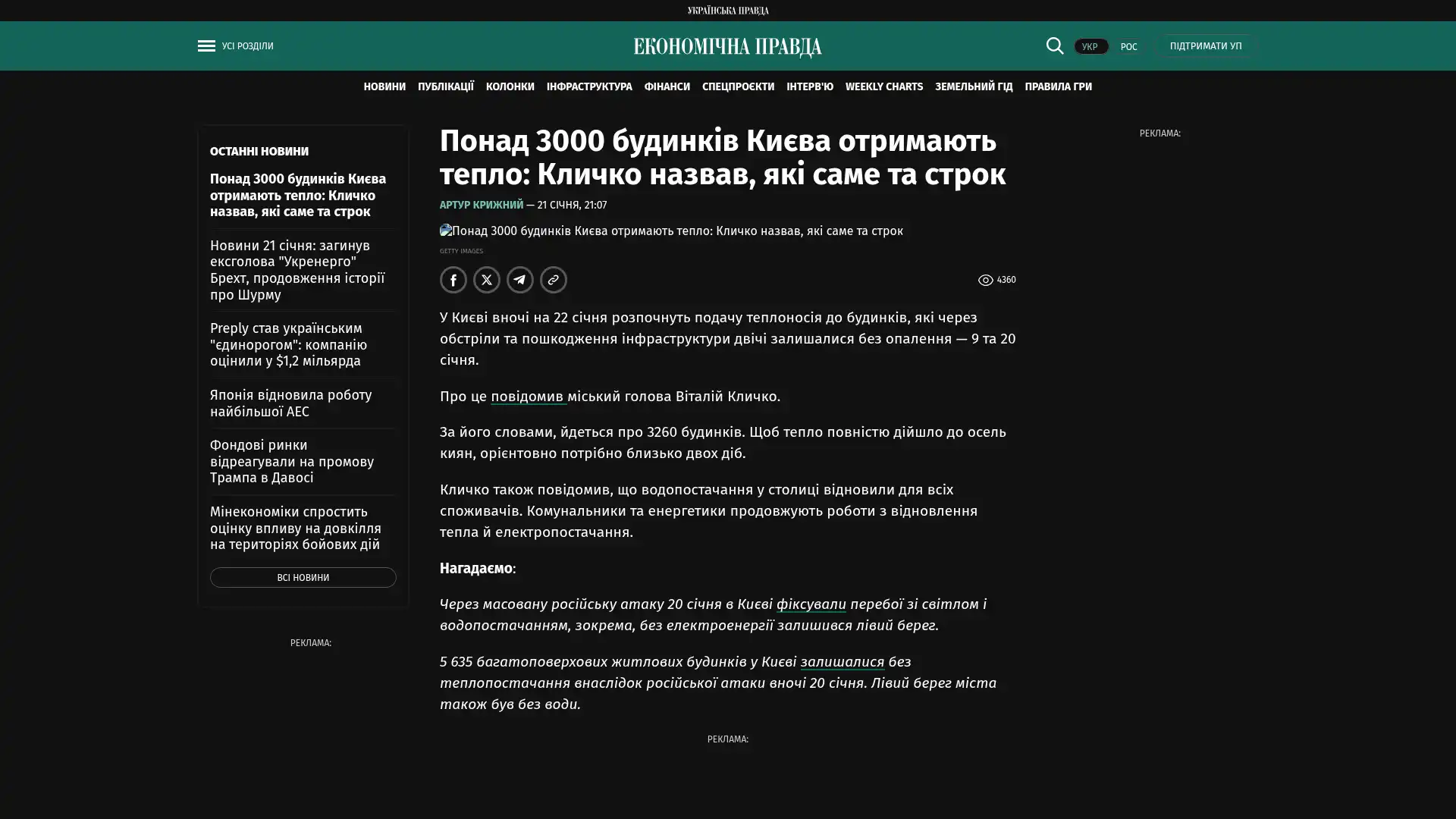
Task: Open author Артур Крижний link
Action: pos(481,206)
